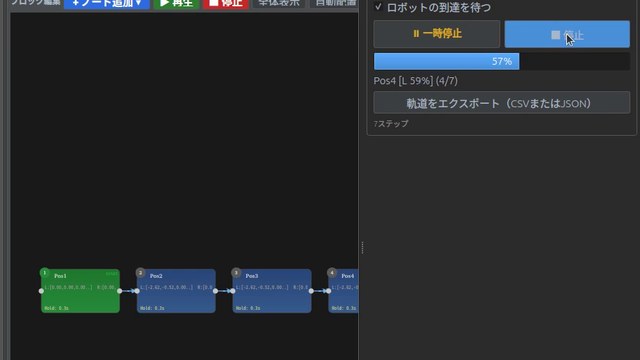
Task: Select the Pos4 node
Action: [x=343, y=291]
